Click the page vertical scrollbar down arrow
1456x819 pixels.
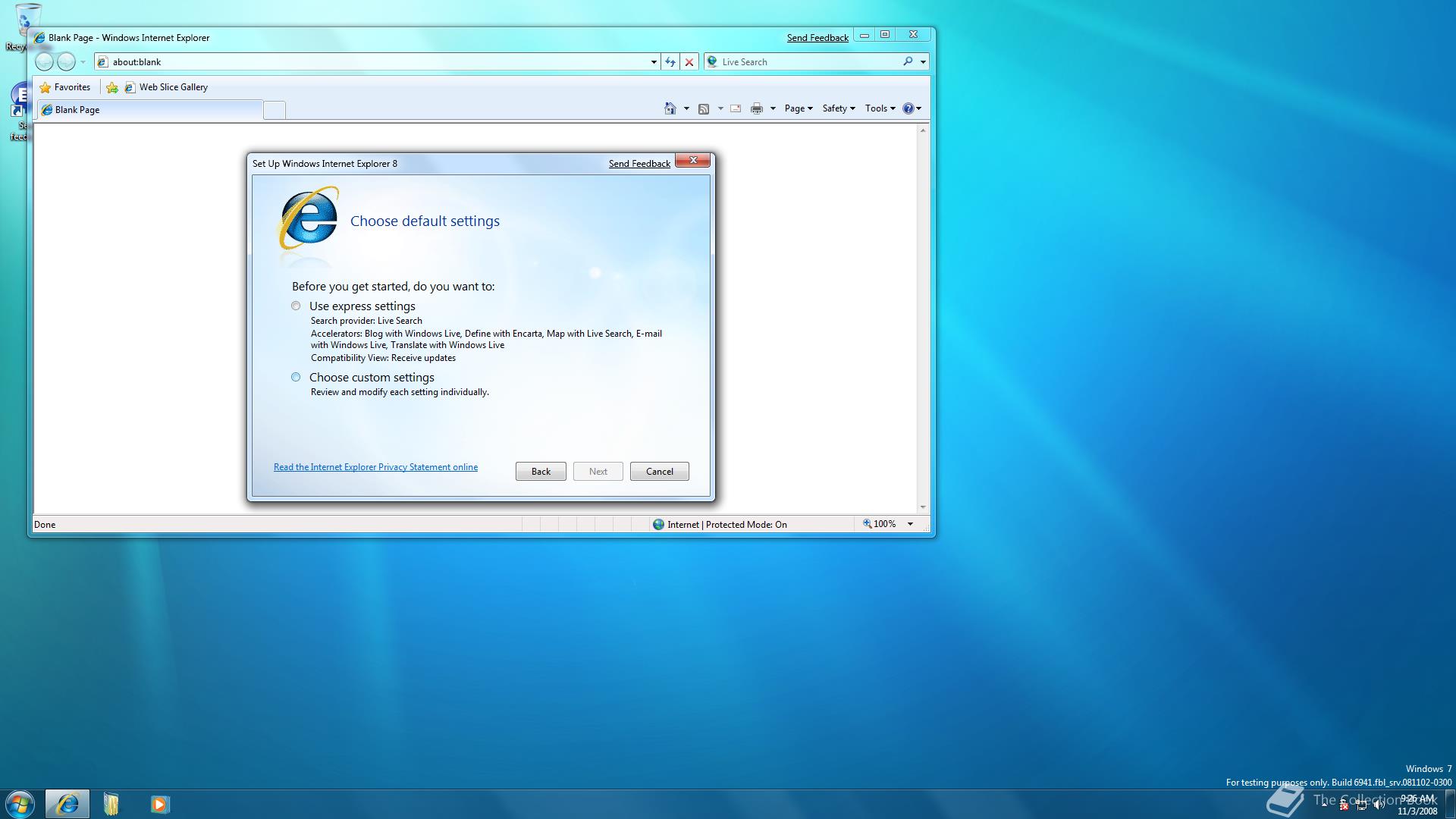click(923, 507)
